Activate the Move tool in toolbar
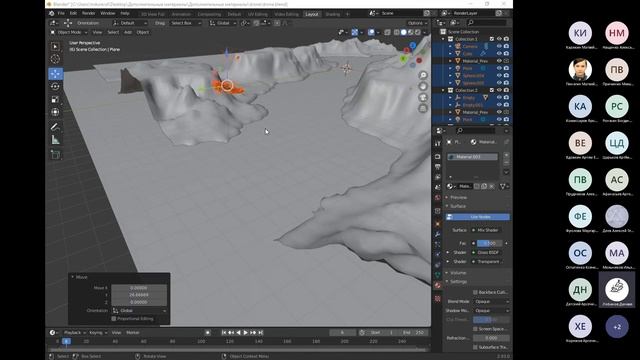The width and height of the screenshot is (640, 360). (x=56, y=73)
